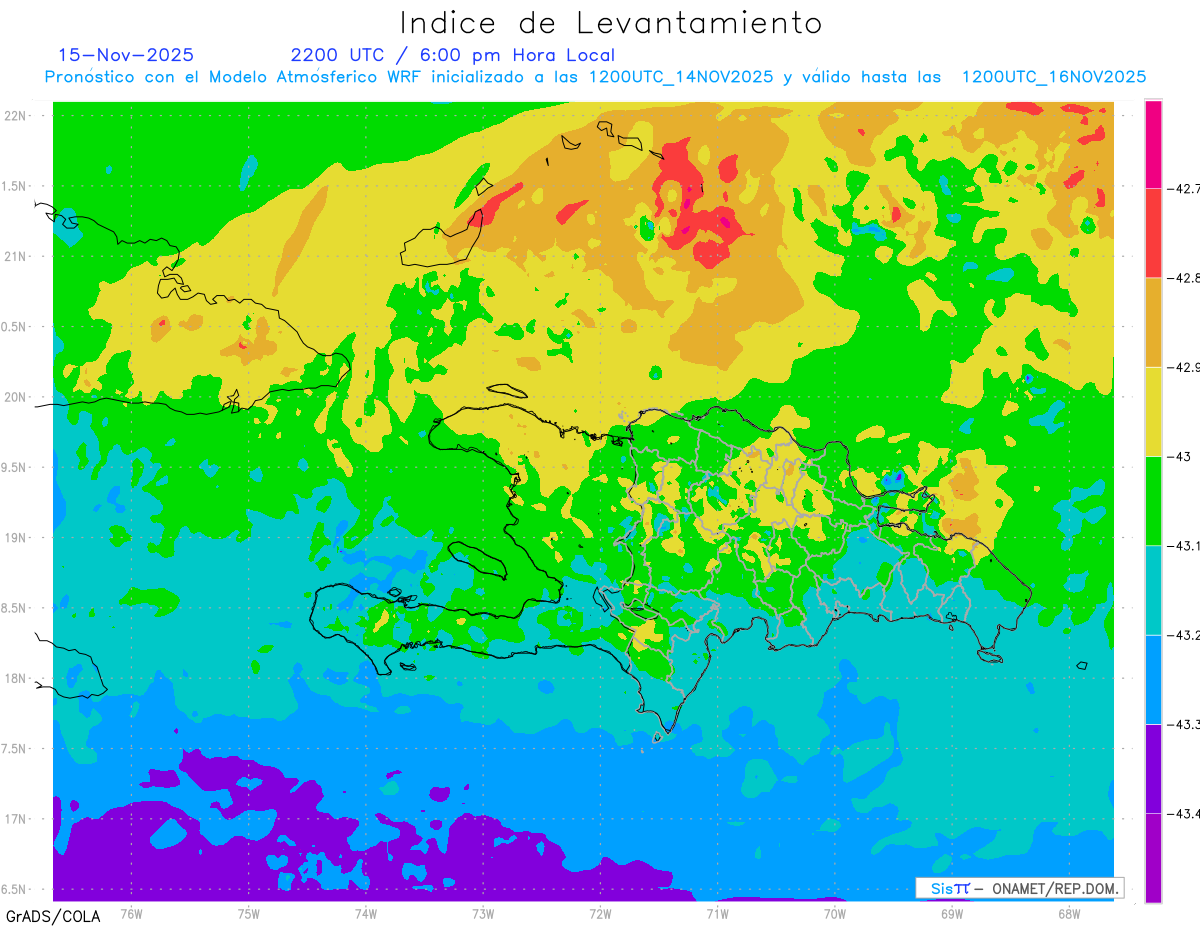Pick the yellow segment of the color bar
Image resolution: width=1200 pixels, height=927 pixels.
pyautogui.click(x=1153, y=411)
